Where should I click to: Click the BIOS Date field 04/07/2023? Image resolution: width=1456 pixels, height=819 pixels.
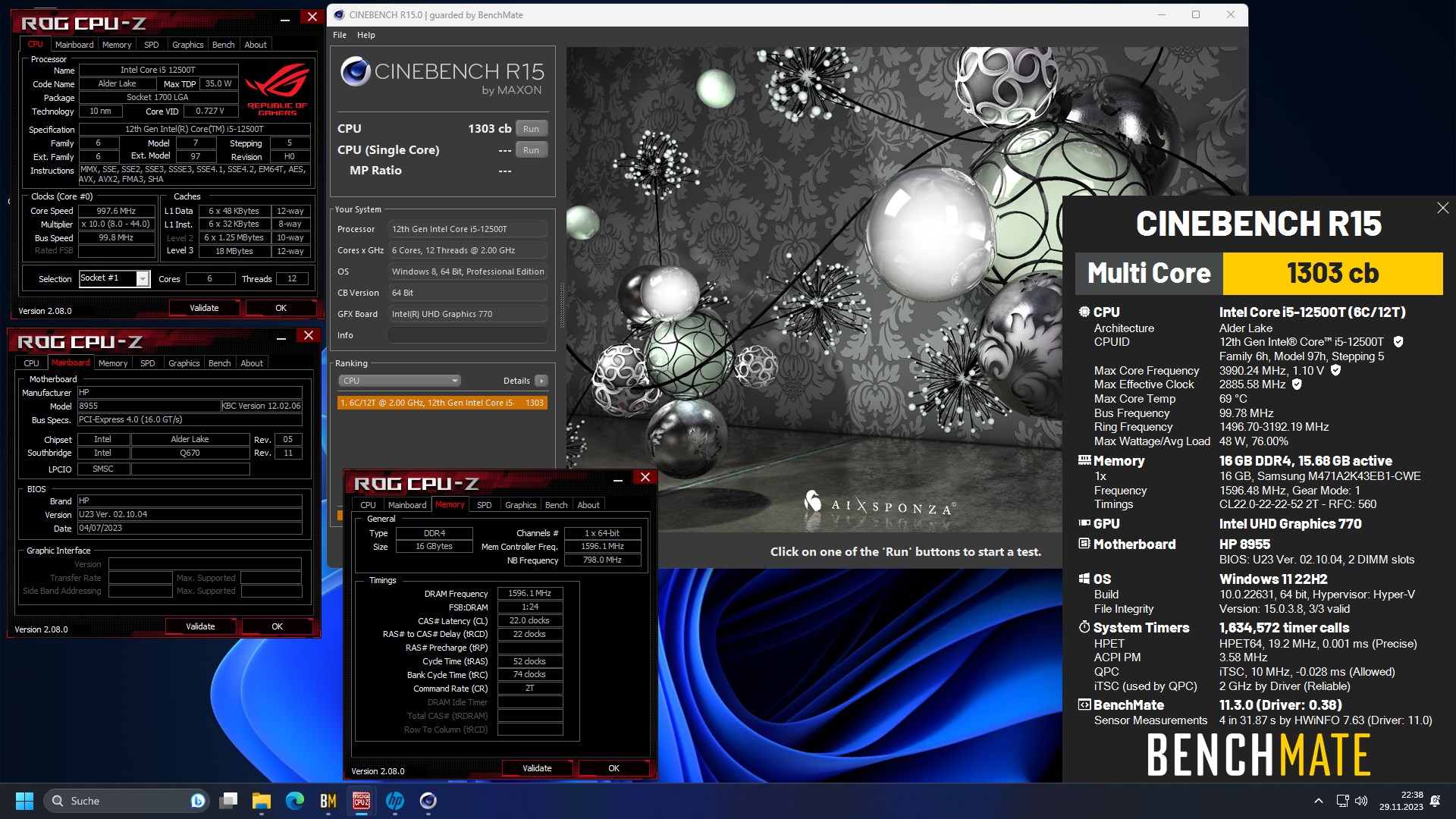[190, 529]
